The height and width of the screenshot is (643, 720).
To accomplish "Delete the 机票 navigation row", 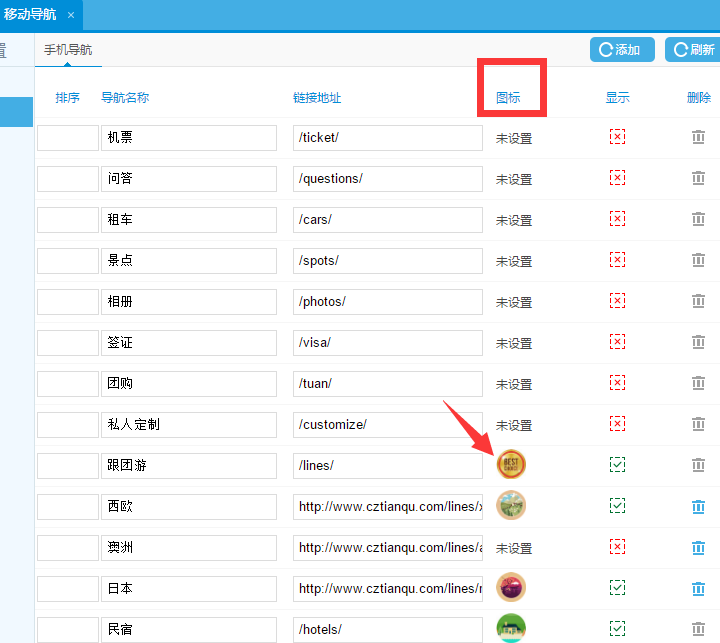I will pyautogui.click(x=698, y=138).
